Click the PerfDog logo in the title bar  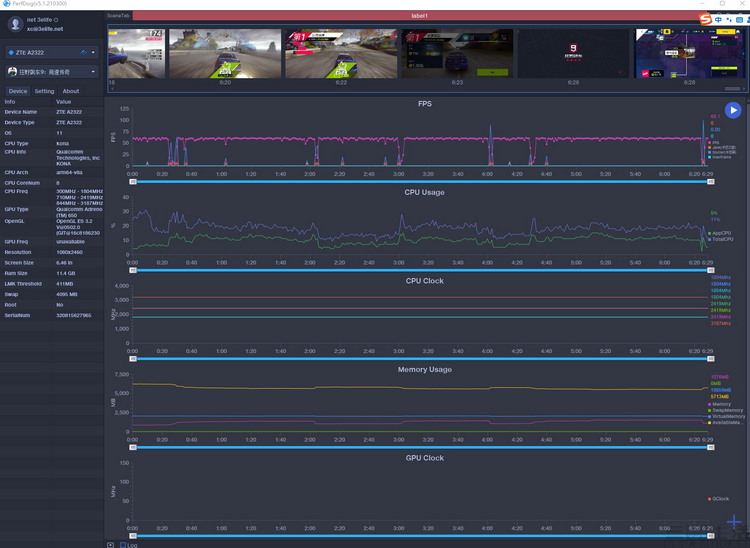[x=6, y=3]
